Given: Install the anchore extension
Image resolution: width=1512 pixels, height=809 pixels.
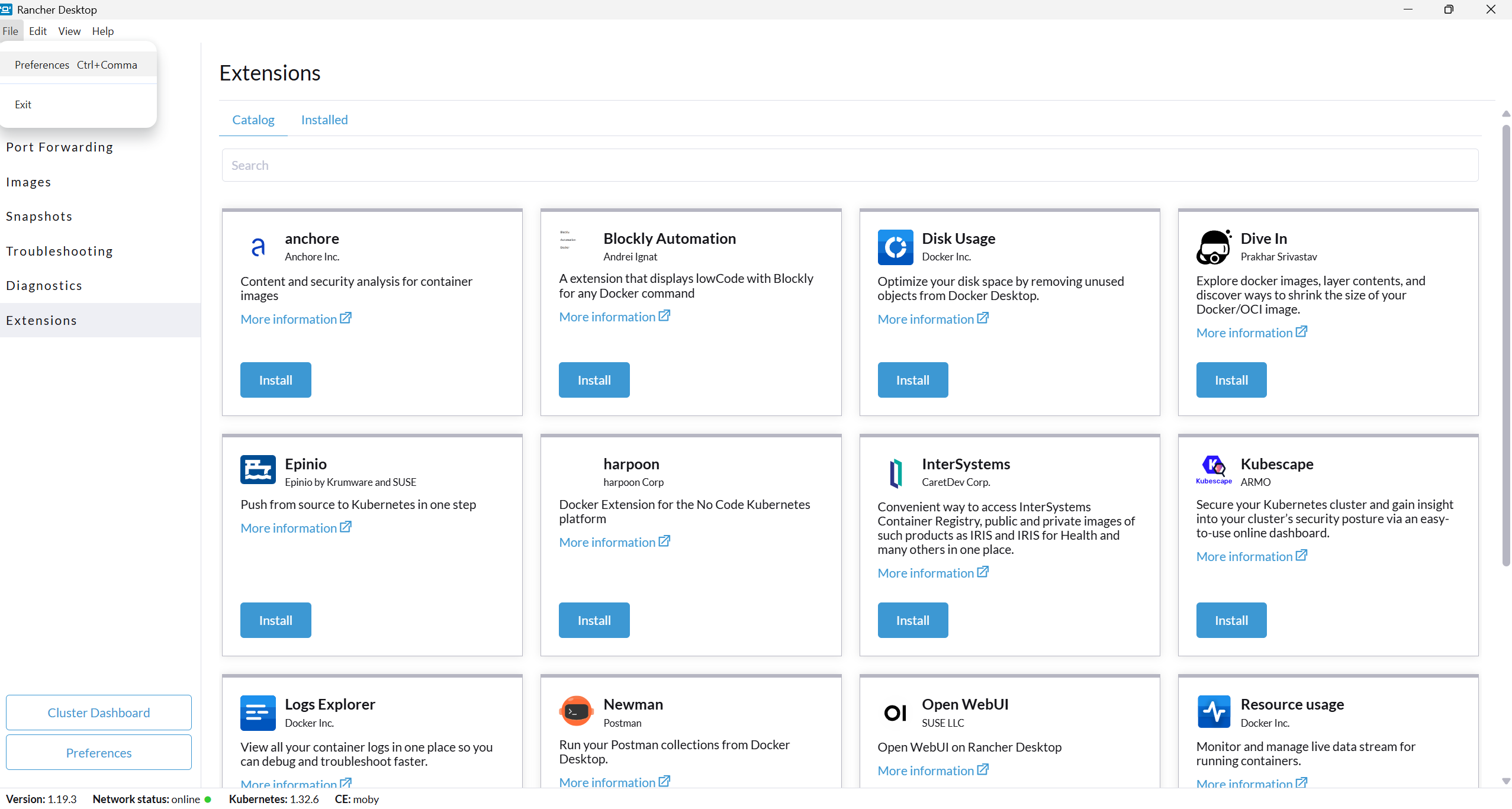Looking at the screenshot, I should coord(276,380).
